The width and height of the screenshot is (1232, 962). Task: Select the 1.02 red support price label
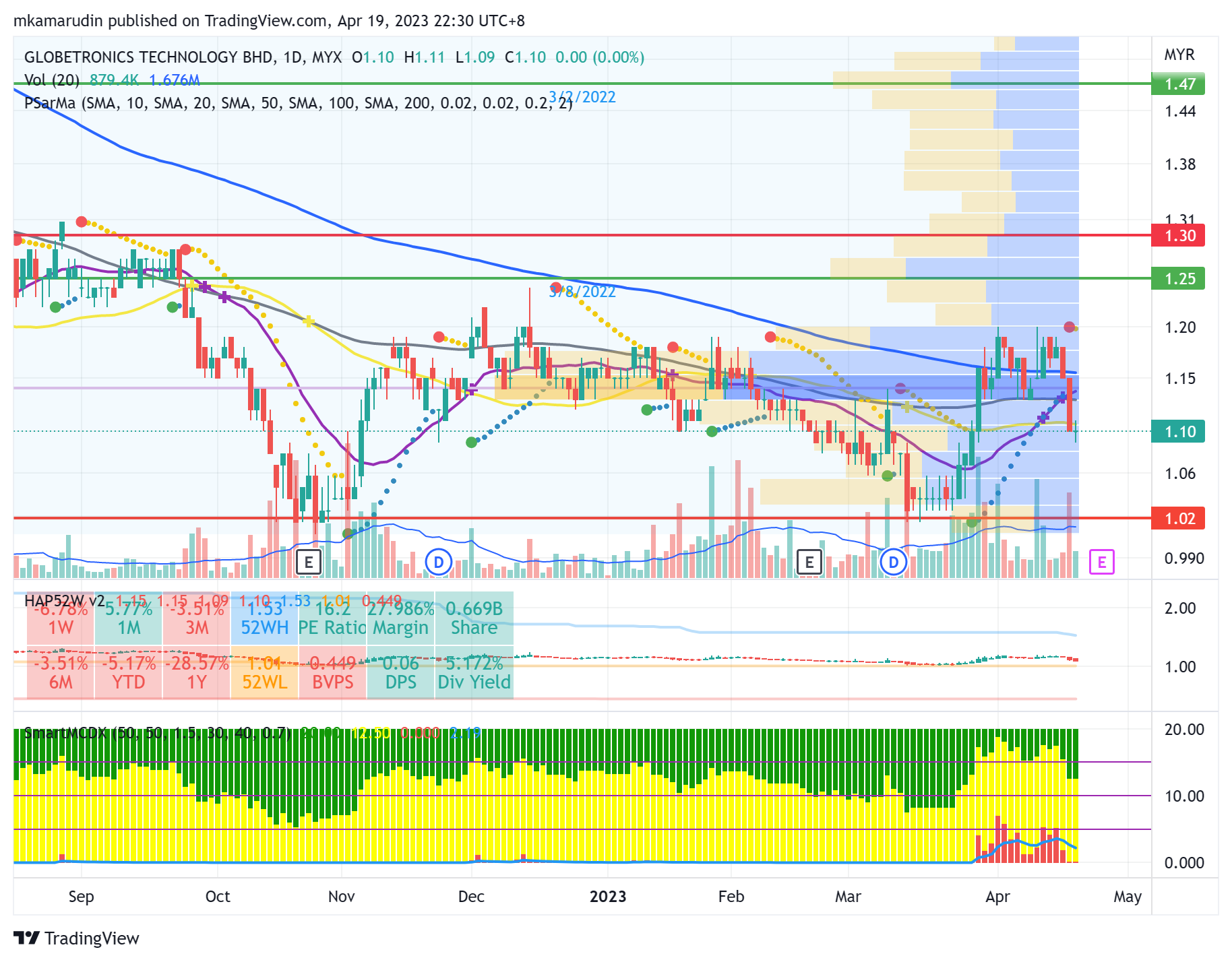1179,519
